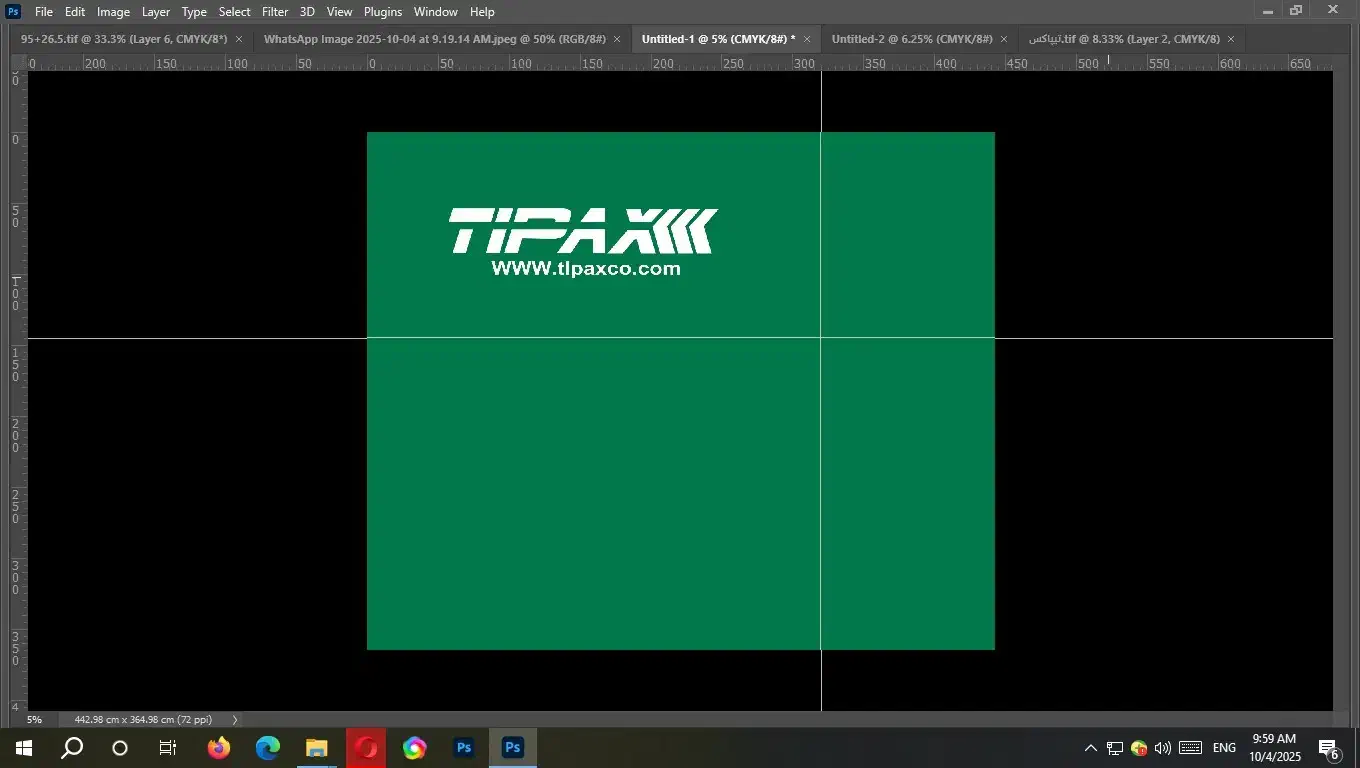This screenshot has width=1360, height=768.
Task: Open the notification center icon
Action: tap(1329, 748)
